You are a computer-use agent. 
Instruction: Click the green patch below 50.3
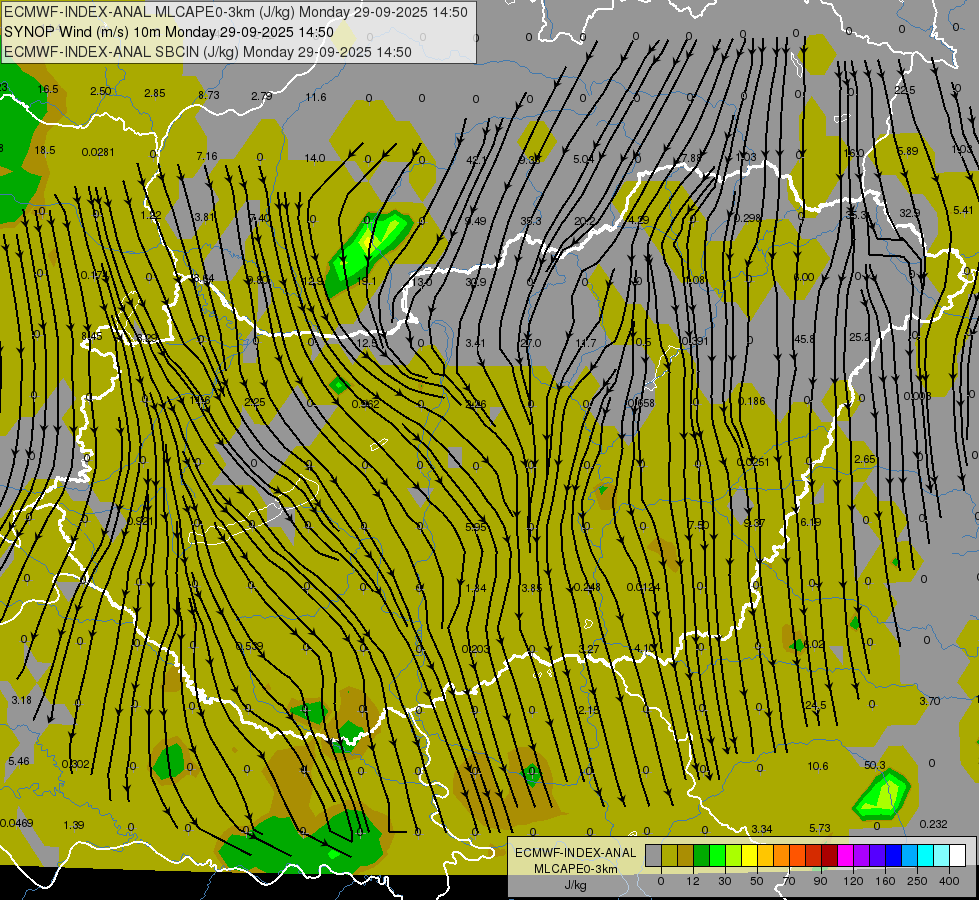tap(882, 795)
